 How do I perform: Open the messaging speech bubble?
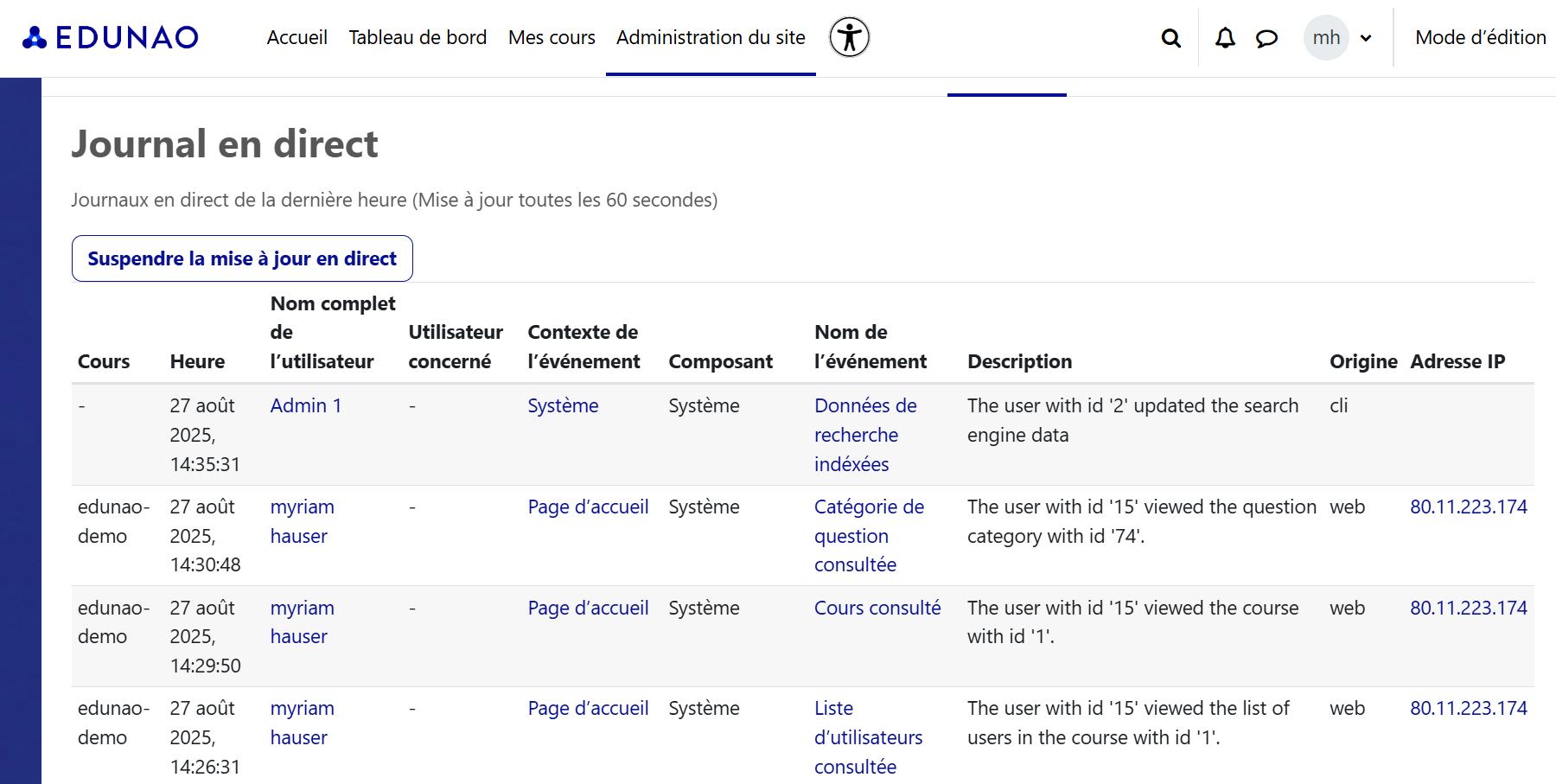pyautogui.click(x=1266, y=38)
